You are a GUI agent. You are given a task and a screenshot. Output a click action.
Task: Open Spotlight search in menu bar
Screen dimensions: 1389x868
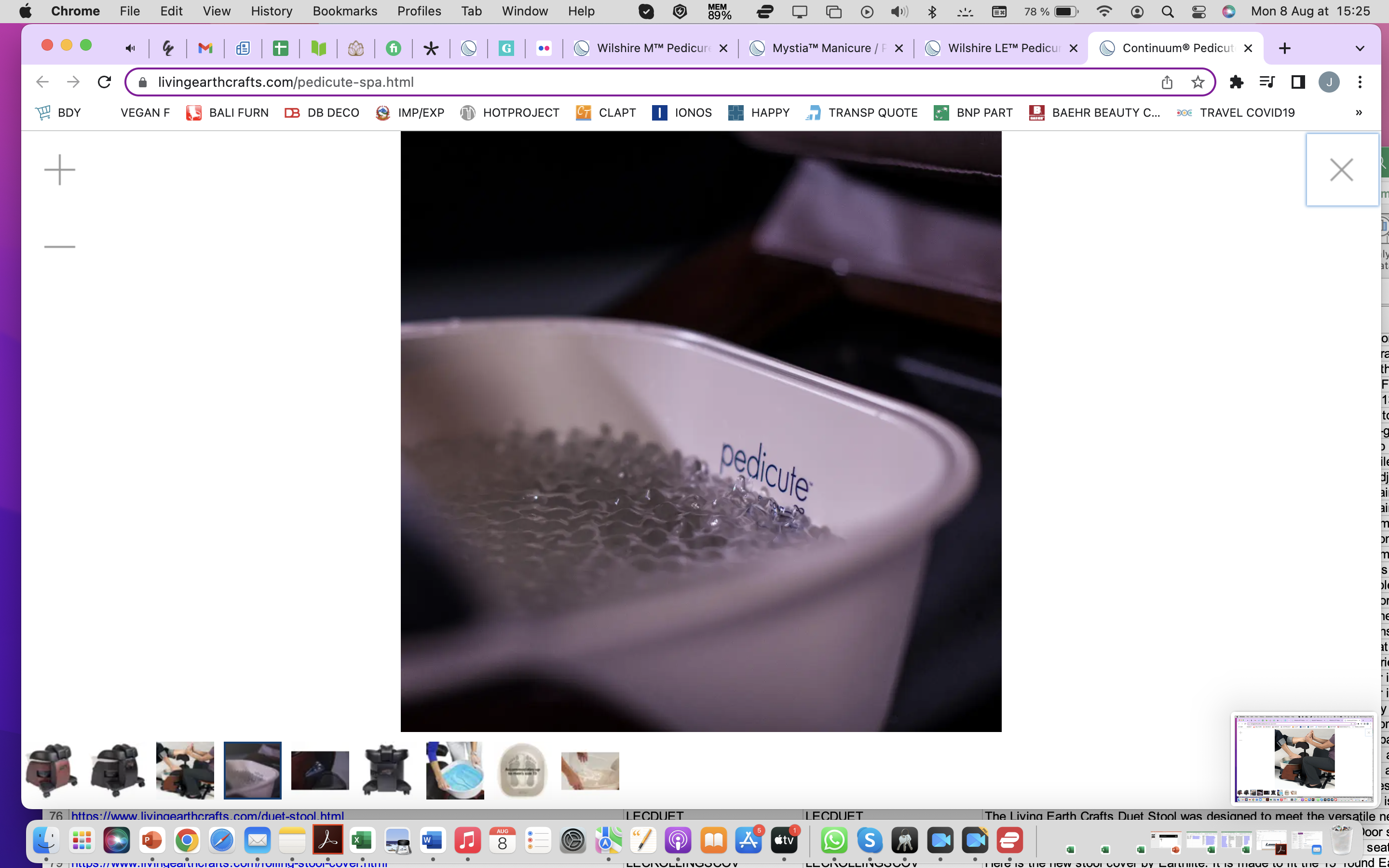point(1168,12)
